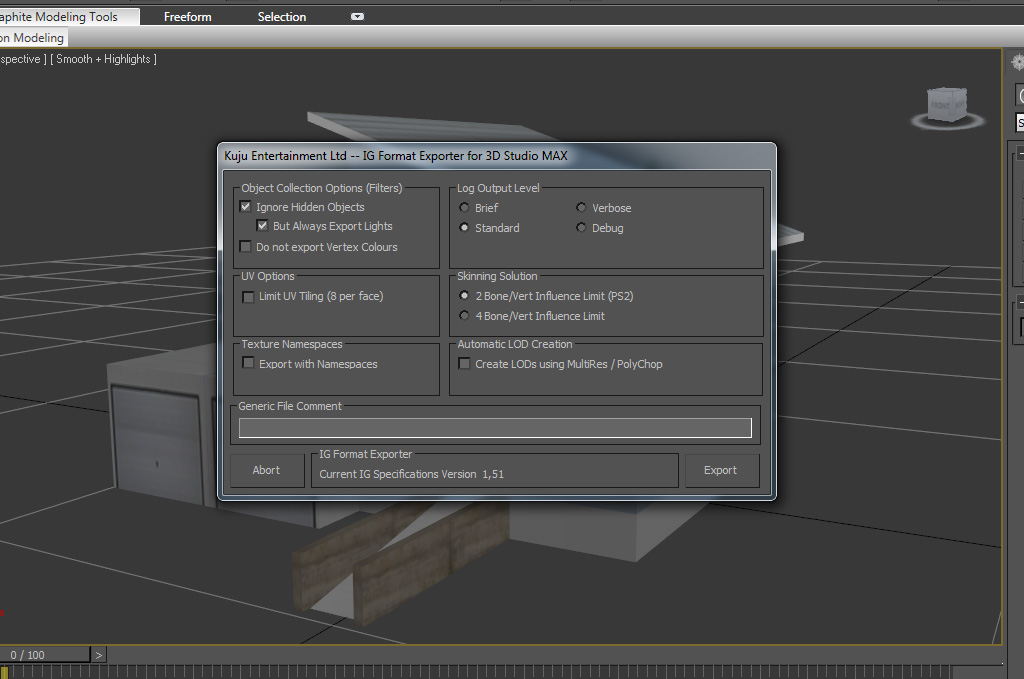Select 4 Bone/Vert Influence Limit
The width and height of the screenshot is (1024, 679).
(465, 316)
